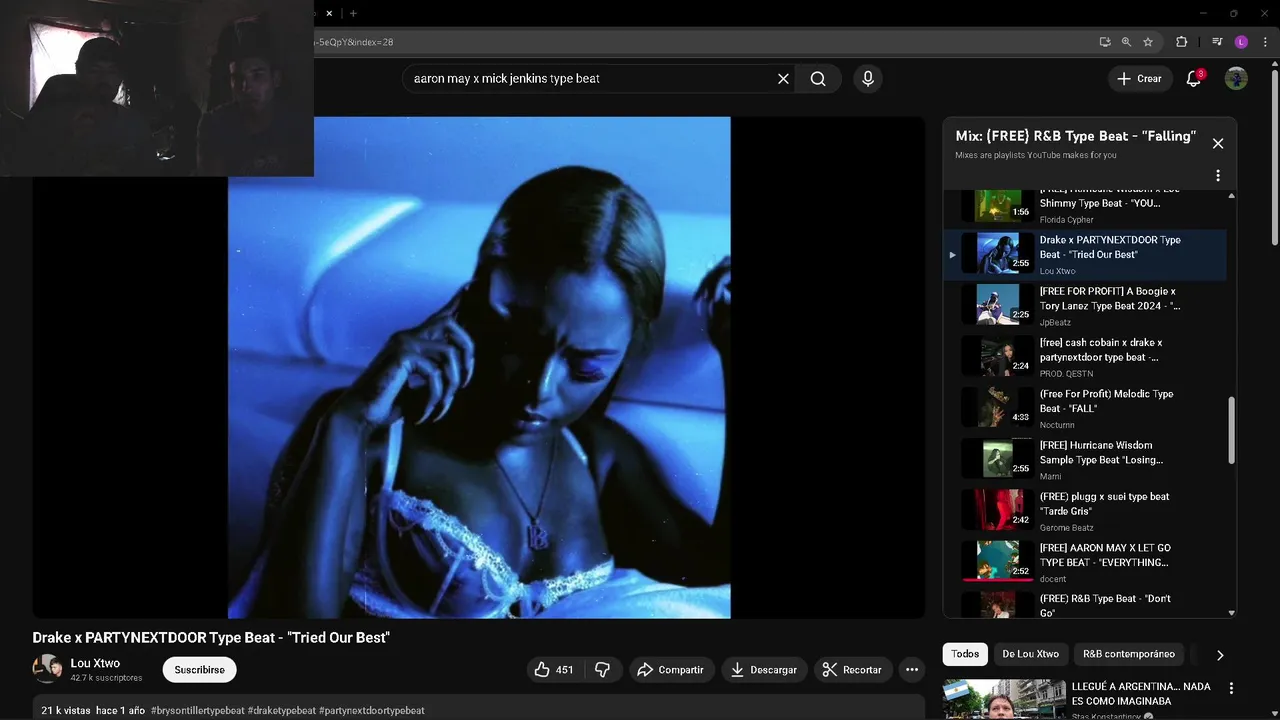Screen dimensions: 1280x720
Task: Play the plugg x suei "Tarde Gris" beat
Action: pos(1085,511)
